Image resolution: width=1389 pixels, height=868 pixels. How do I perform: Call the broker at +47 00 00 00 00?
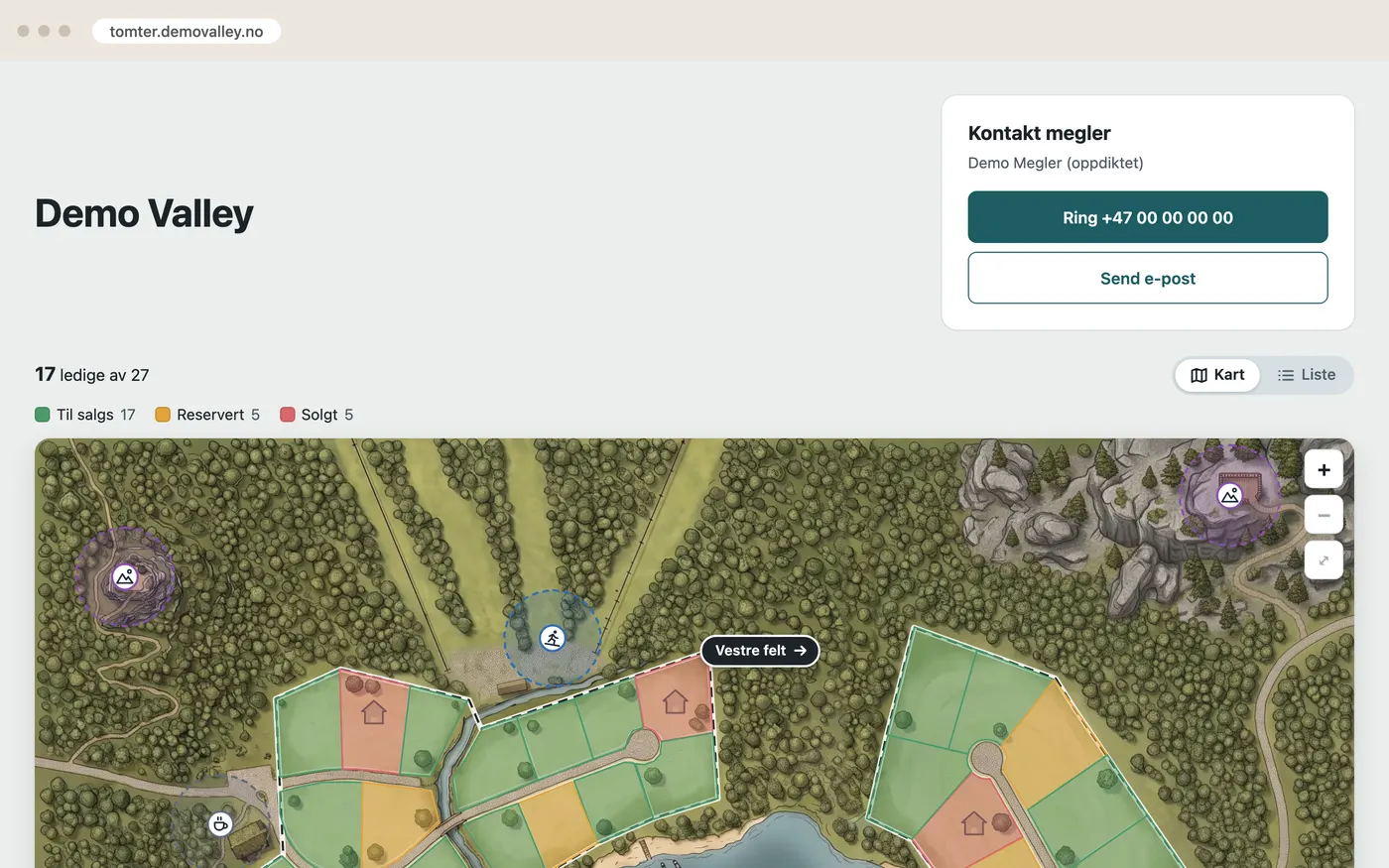pyautogui.click(x=1148, y=217)
